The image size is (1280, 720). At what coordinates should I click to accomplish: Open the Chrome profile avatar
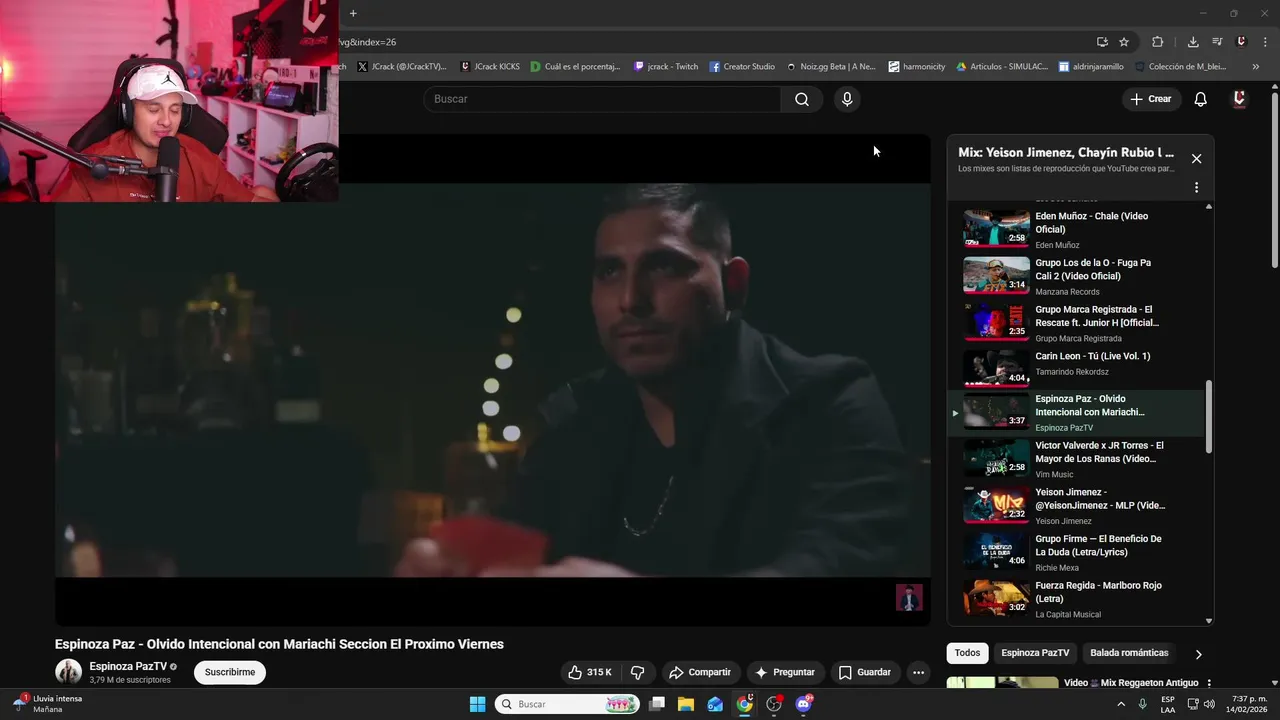[1241, 42]
